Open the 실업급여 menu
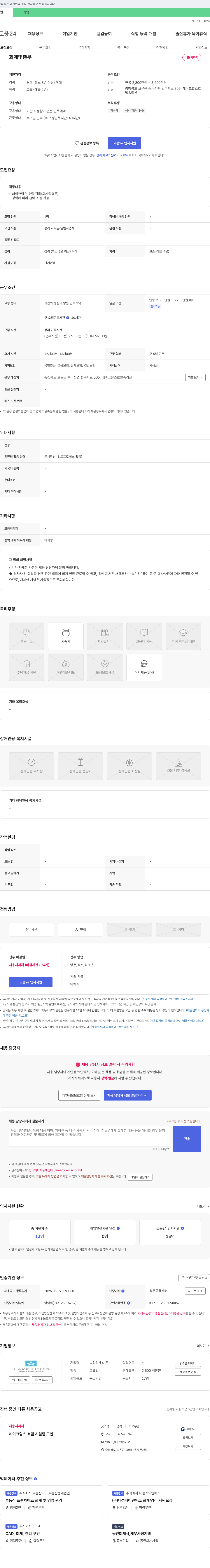 point(104,33)
